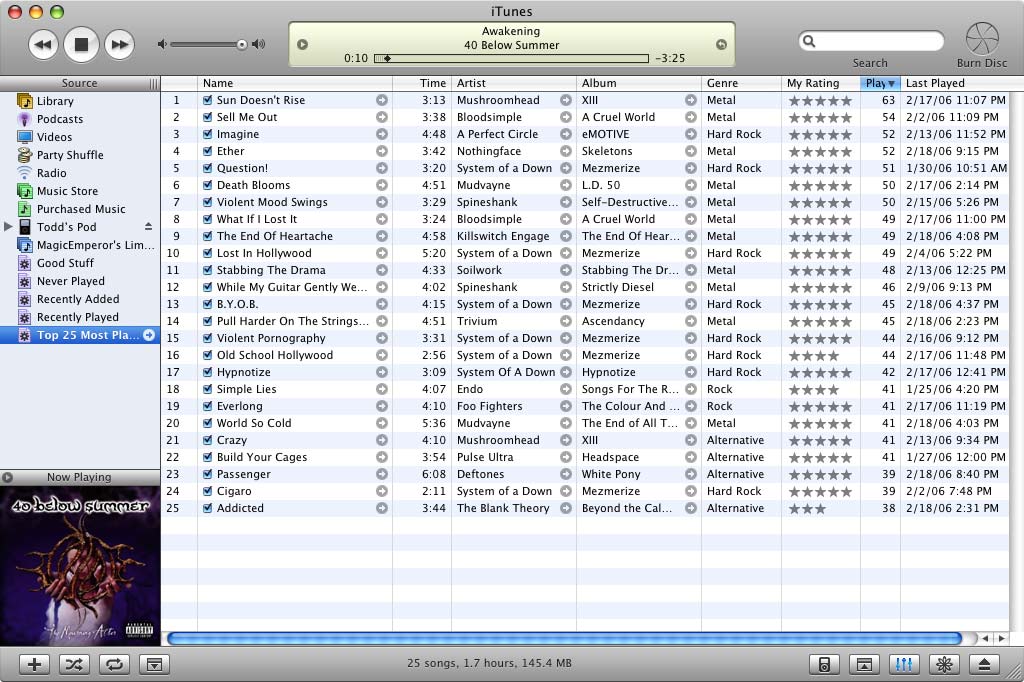Uncheck the Sun Doesn't Rise checkbox
This screenshot has height=682, width=1024.
pos(208,100)
